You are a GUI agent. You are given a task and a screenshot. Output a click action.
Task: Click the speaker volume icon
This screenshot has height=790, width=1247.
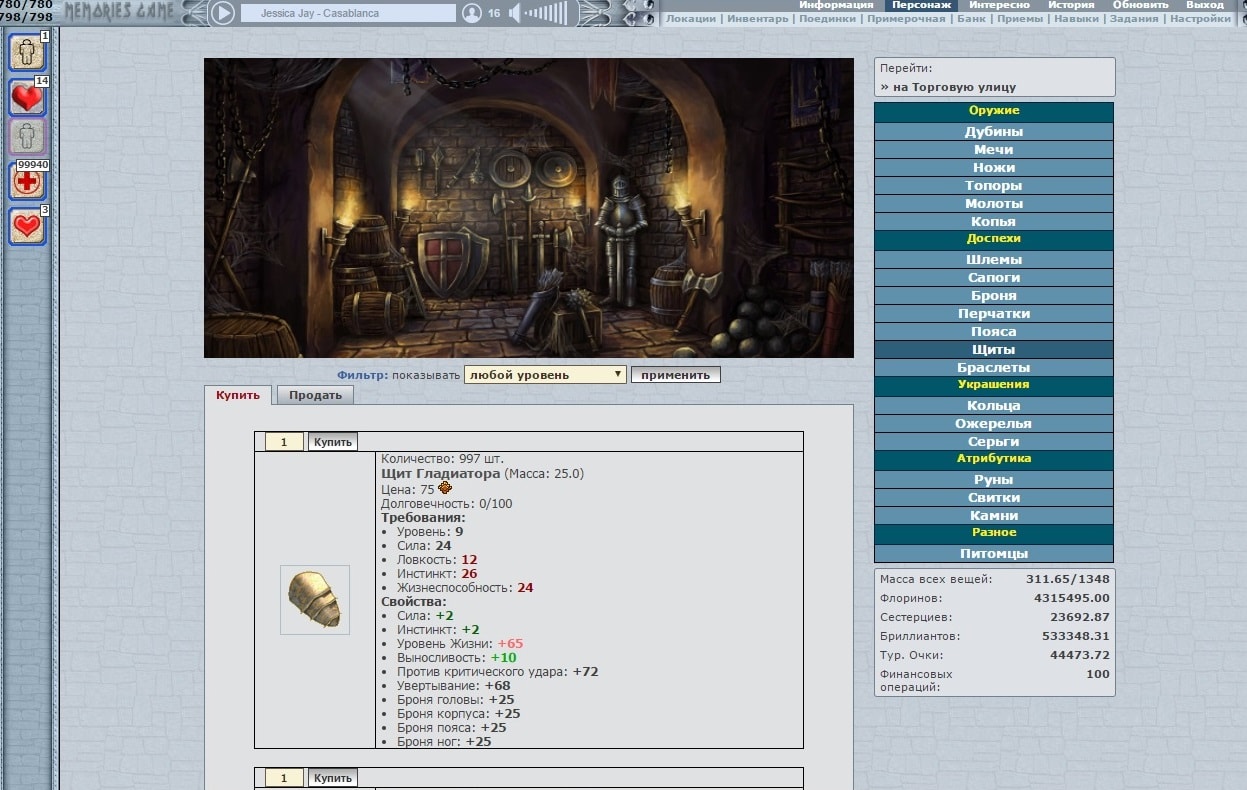tap(515, 13)
